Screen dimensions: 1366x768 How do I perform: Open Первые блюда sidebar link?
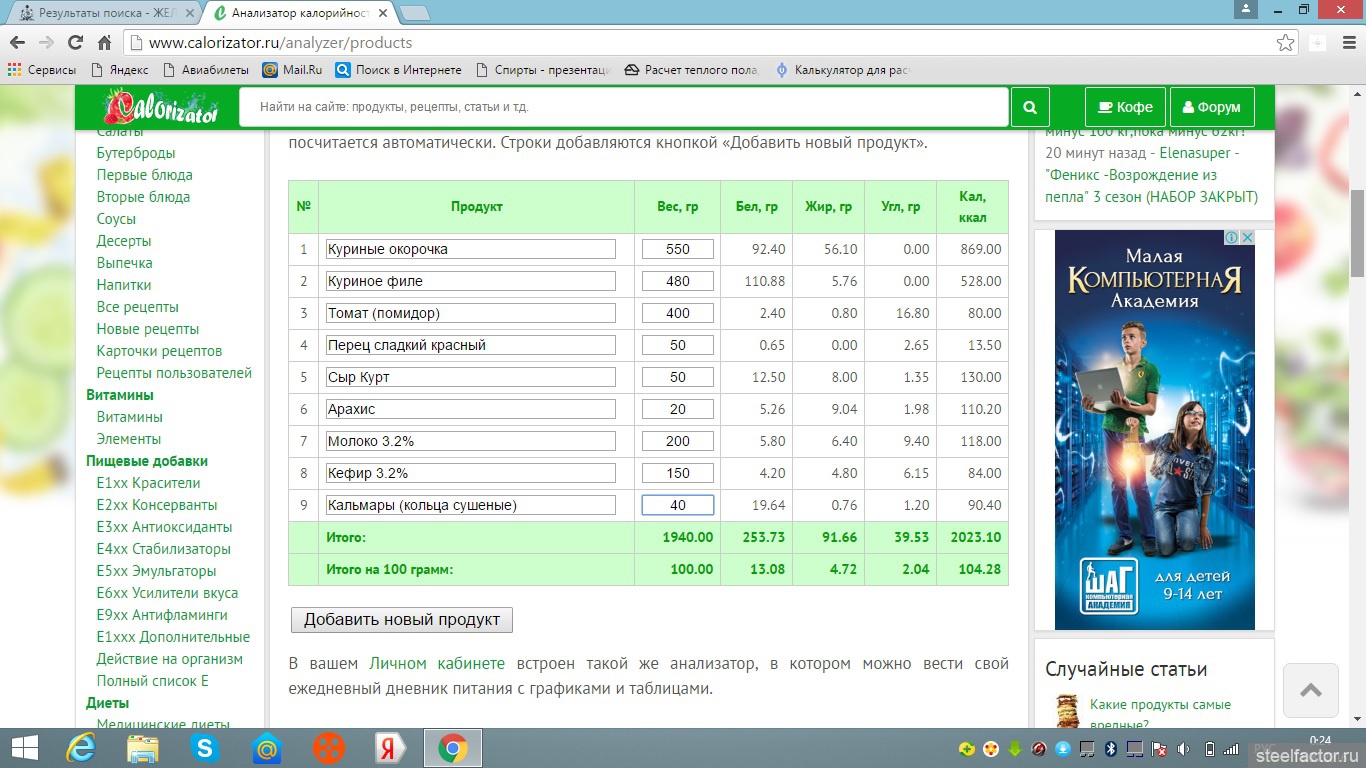[144, 175]
